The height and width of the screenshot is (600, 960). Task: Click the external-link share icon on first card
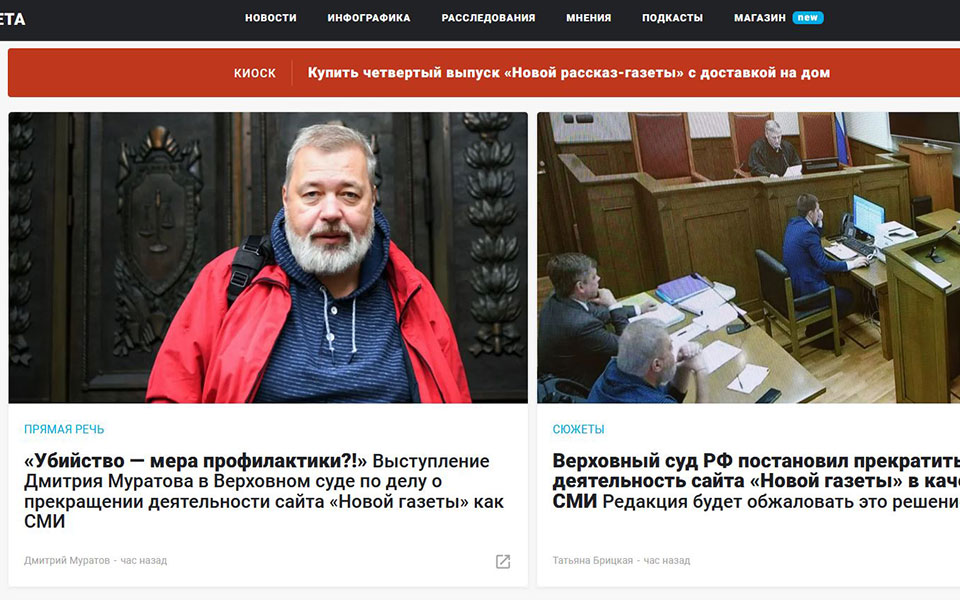click(x=503, y=561)
